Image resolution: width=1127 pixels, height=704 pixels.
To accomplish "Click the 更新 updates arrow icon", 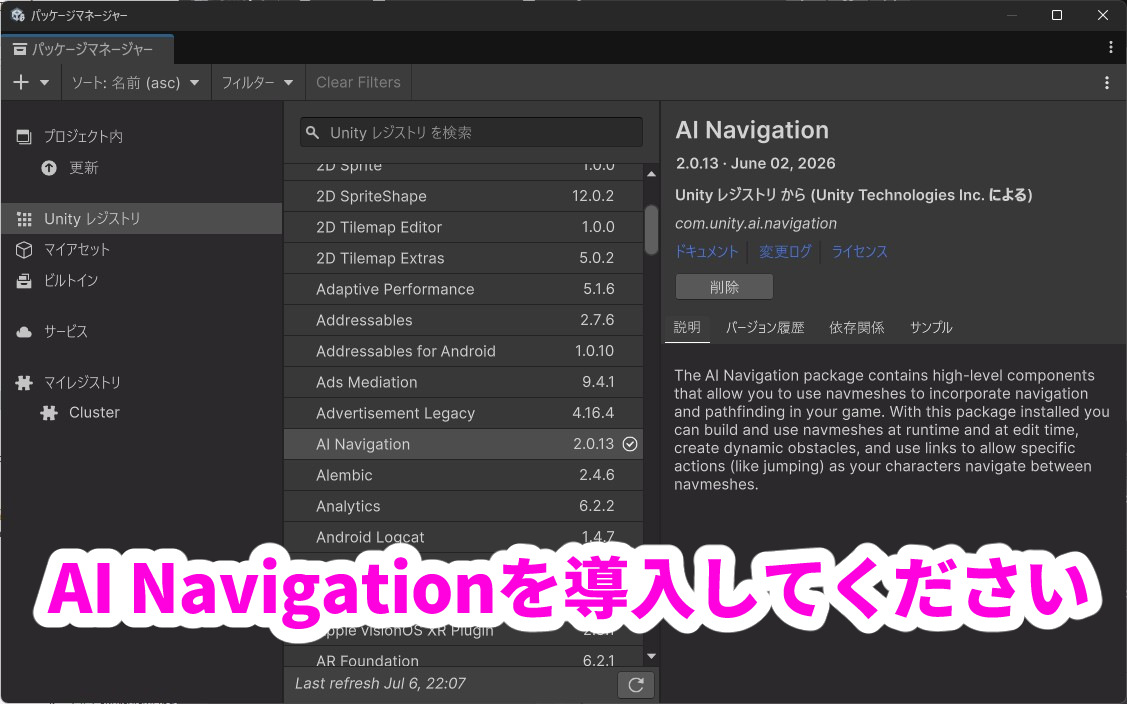I will pyautogui.click(x=49, y=168).
